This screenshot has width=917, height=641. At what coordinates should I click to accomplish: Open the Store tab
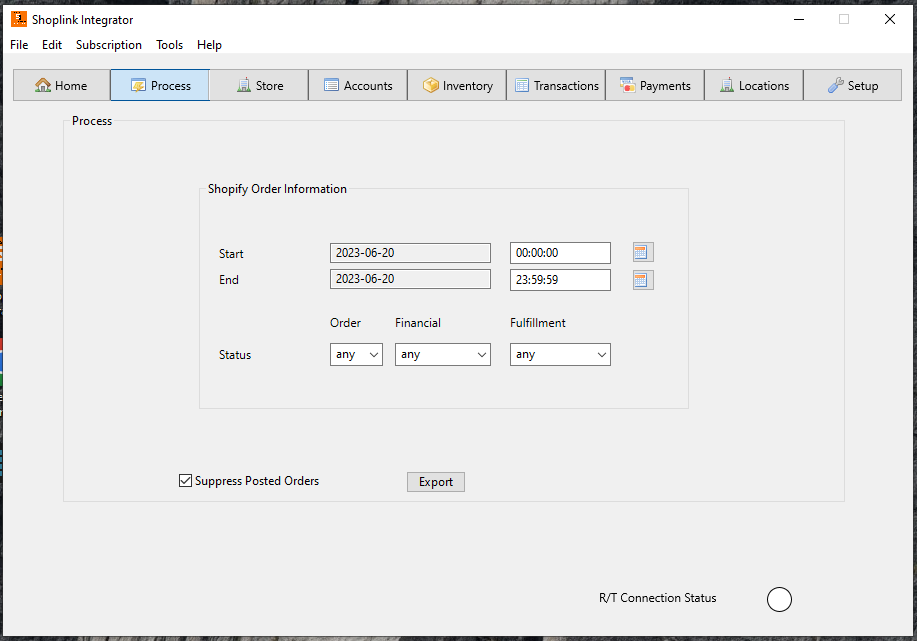[259, 85]
